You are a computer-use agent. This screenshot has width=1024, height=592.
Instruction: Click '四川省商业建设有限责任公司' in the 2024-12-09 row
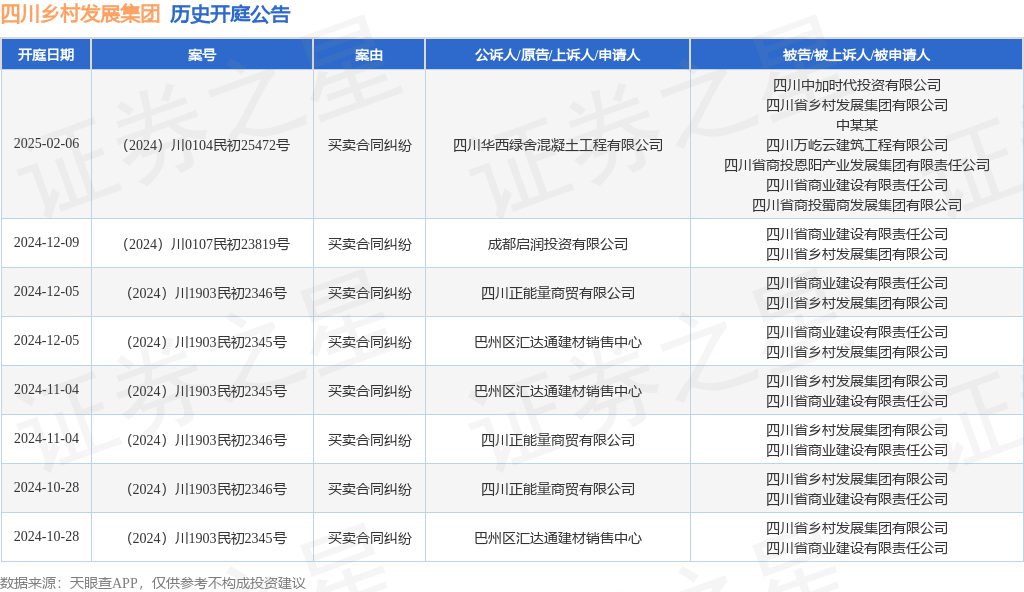[857, 234]
